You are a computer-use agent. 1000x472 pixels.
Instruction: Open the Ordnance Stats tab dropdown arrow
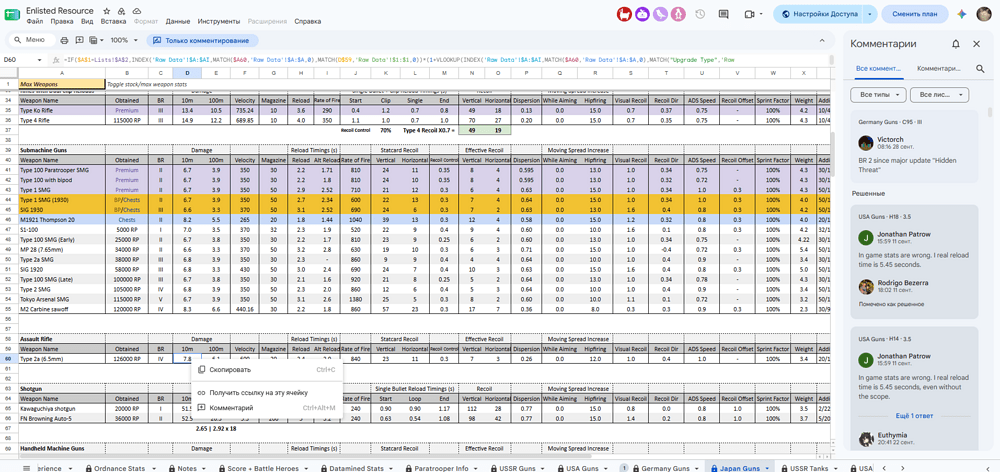click(x=154, y=468)
